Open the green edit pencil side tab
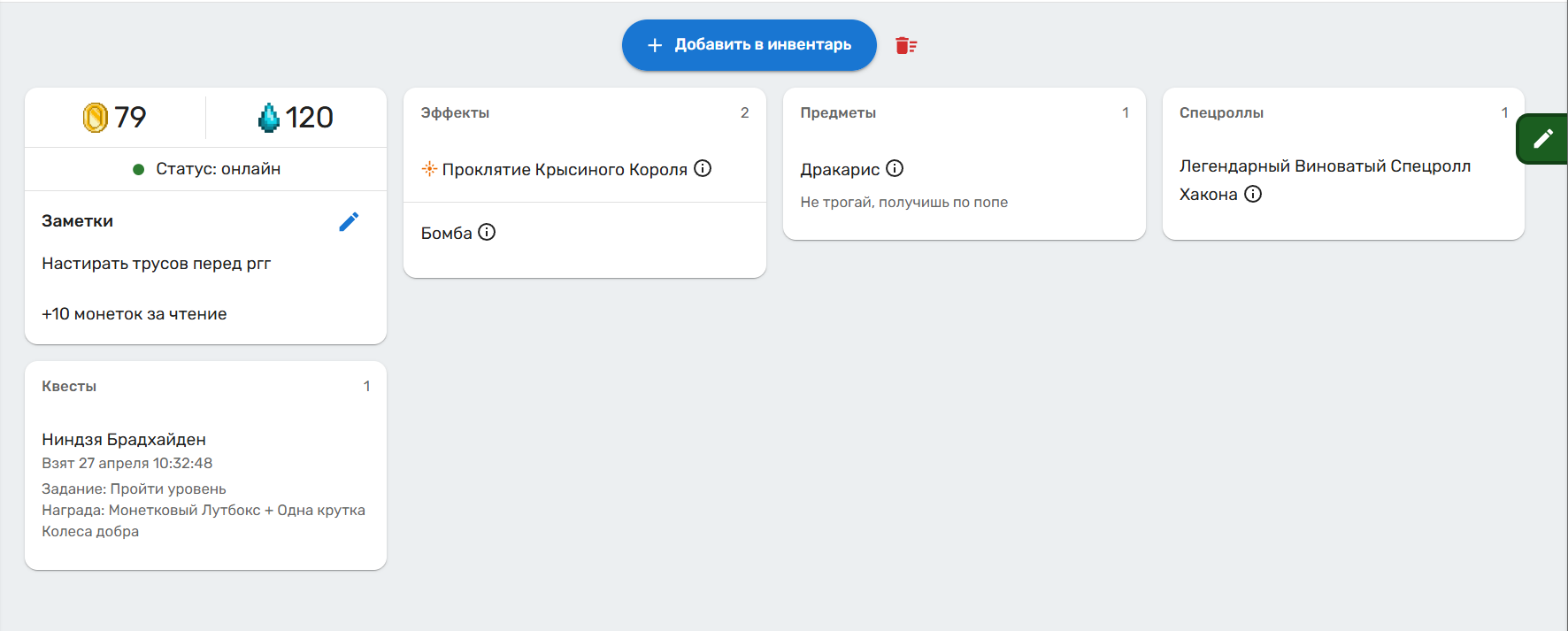 pyautogui.click(x=1543, y=139)
